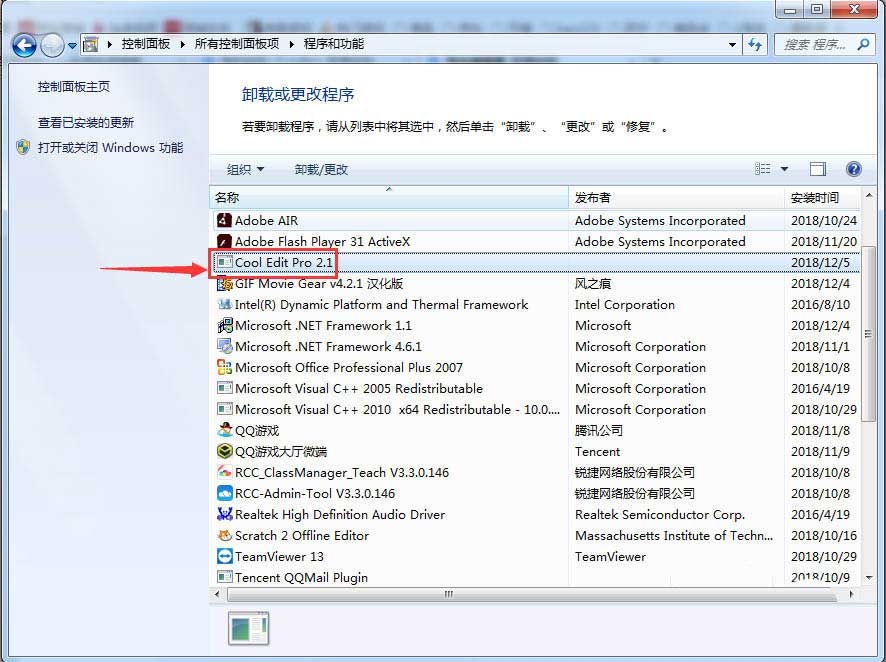886x662 pixels.
Task: Click install date 2018/12/5 cell
Action: (820, 263)
